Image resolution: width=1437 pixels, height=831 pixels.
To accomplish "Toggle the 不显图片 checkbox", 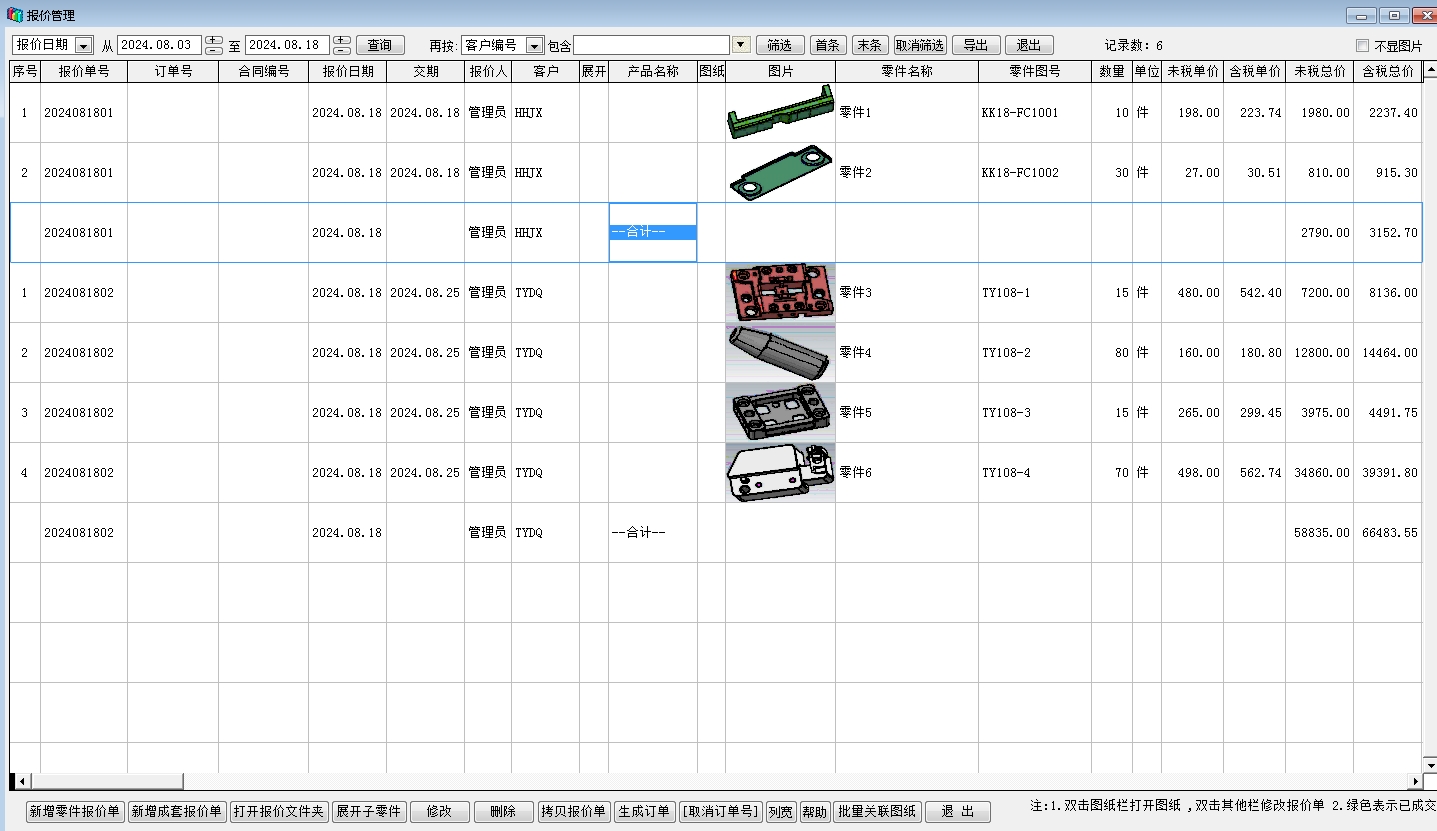I will tap(1362, 46).
